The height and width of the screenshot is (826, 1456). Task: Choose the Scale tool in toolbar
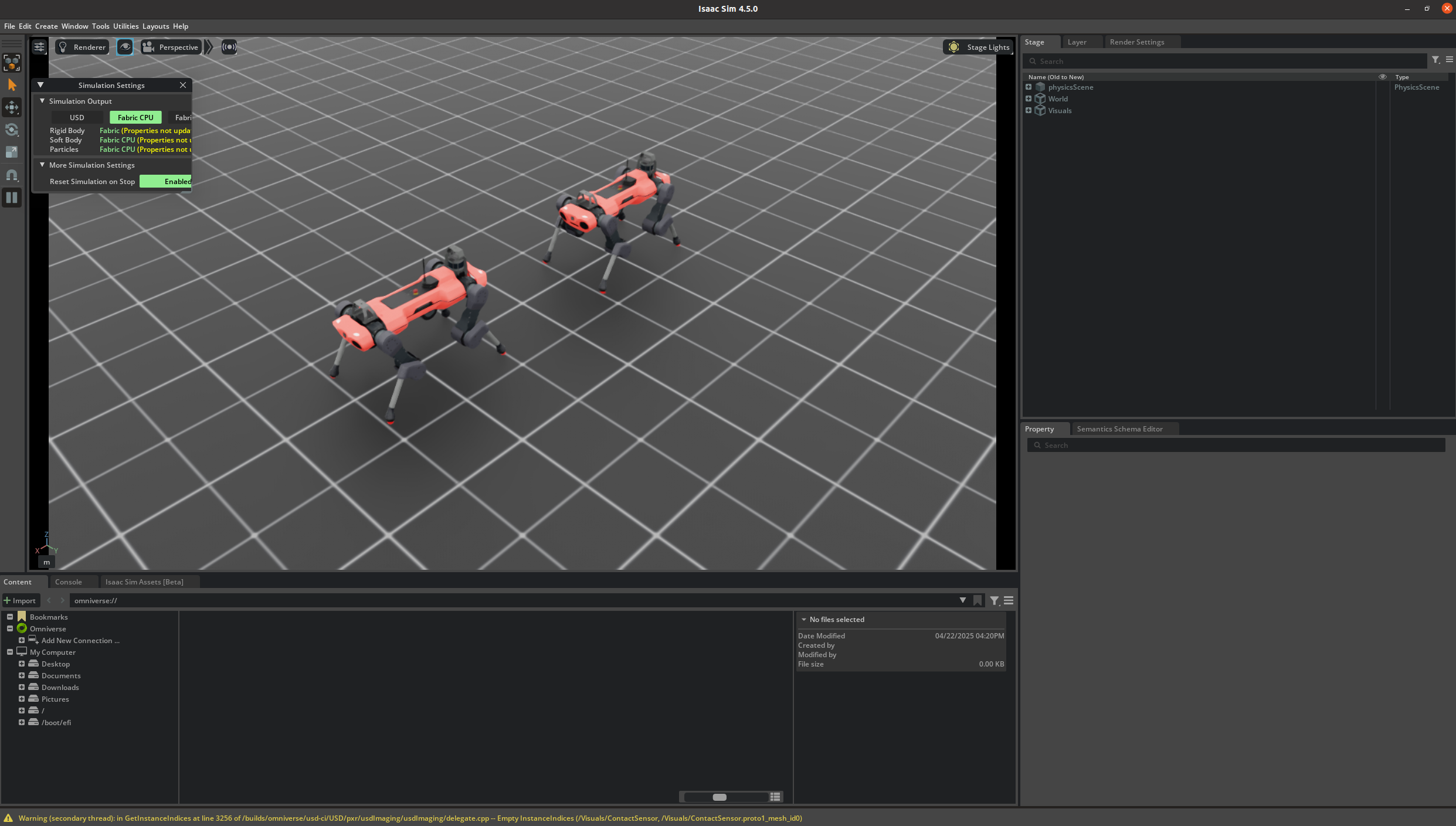12,152
